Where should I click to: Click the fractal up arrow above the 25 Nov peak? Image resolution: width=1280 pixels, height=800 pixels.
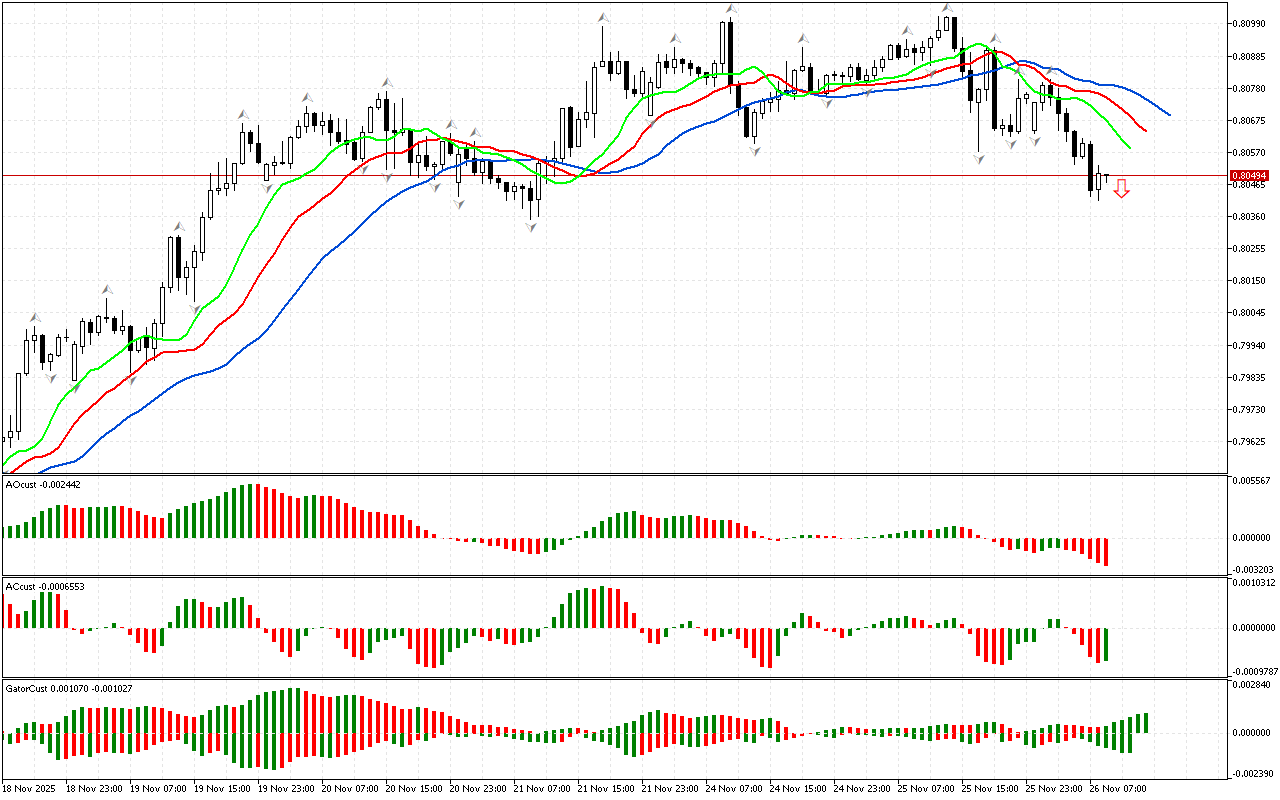946,8
